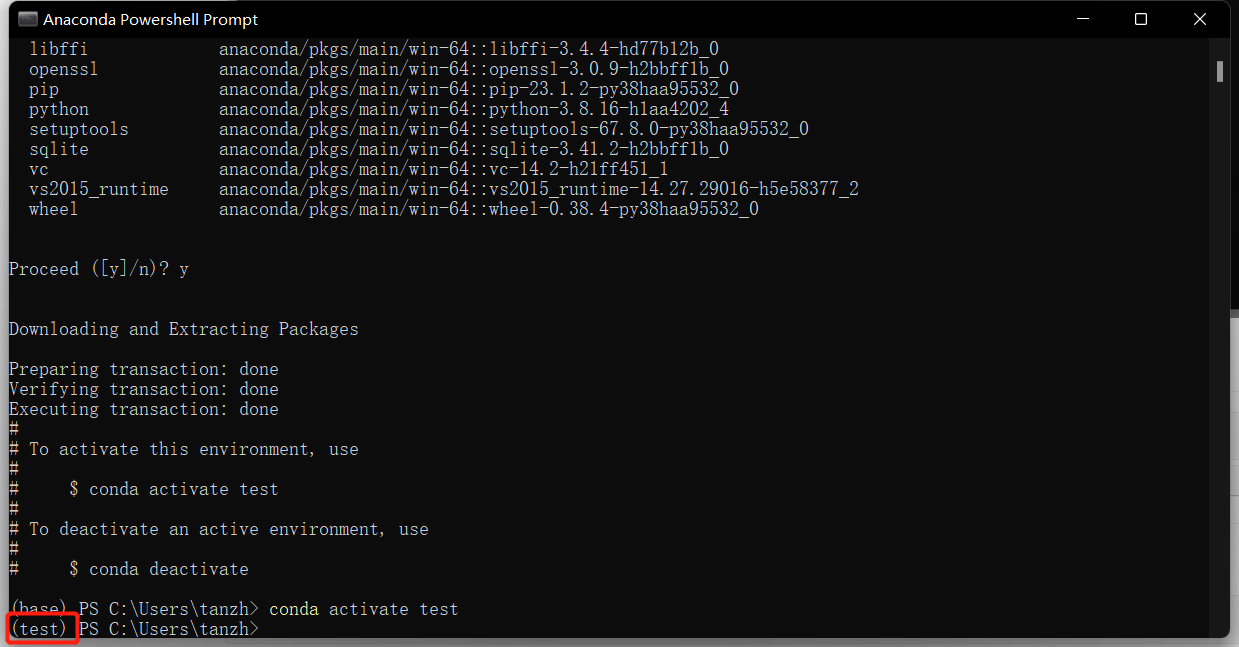
Task: Click the Anaconda Powershell Prompt title bar icon
Action: [28, 19]
